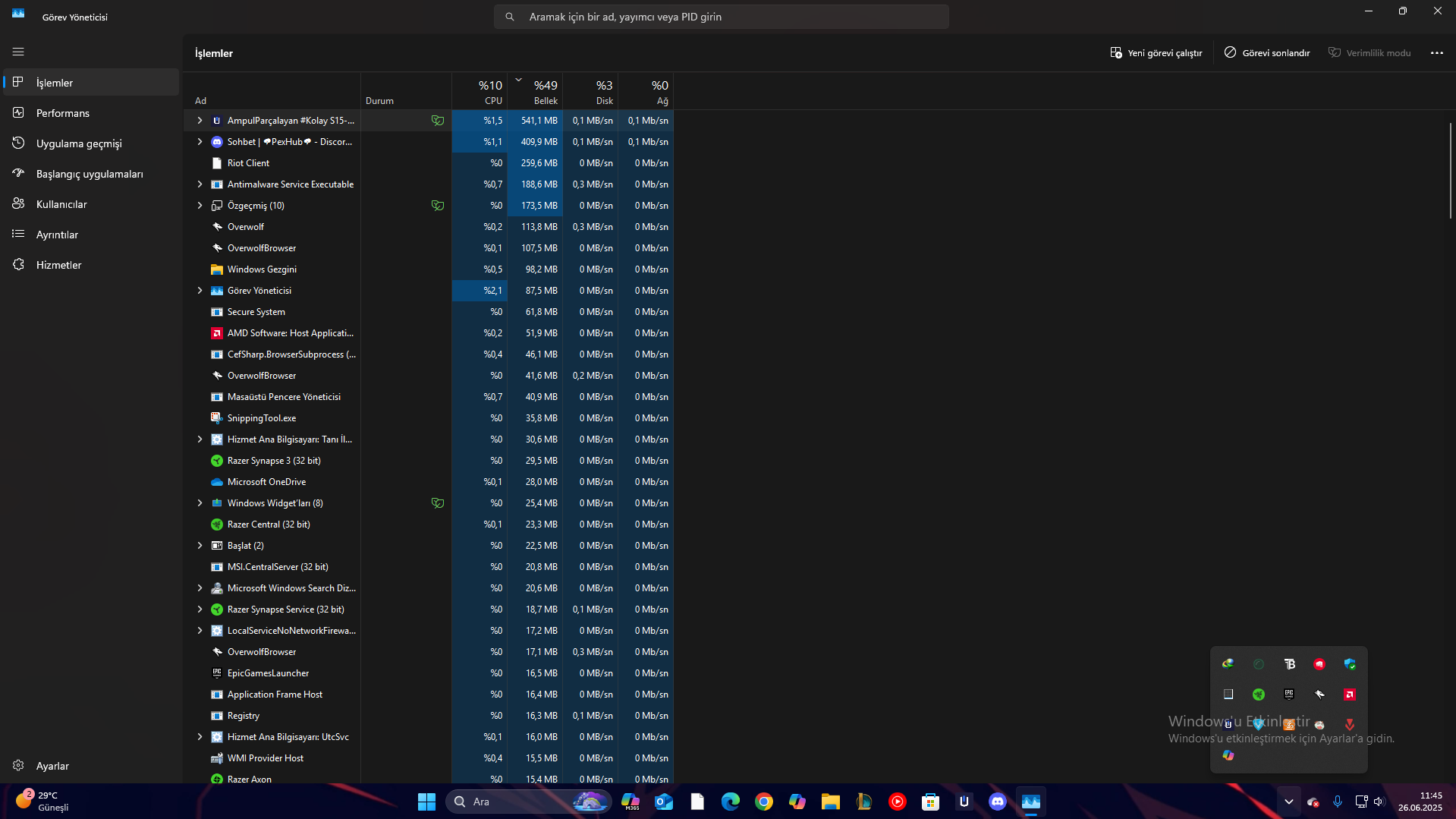Expand the Başlat (2) group
The height and width of the screenshot is (819, 1456).
pyautogui.click(x=200, y=546)
